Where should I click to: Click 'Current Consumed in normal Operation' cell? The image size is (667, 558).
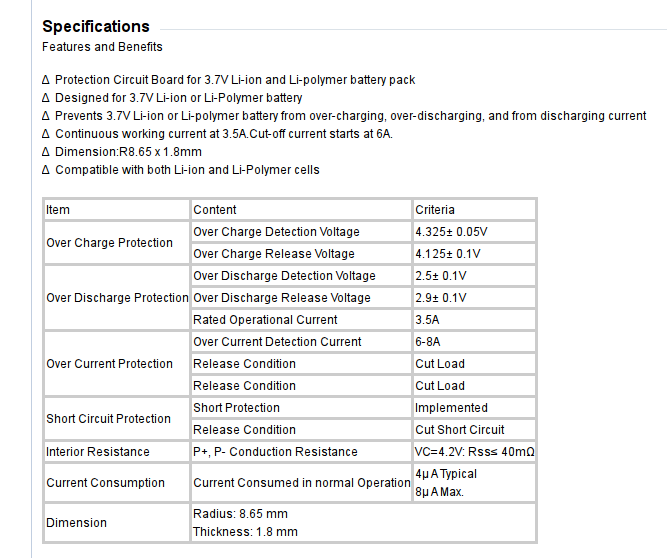(x=301, y=483)
